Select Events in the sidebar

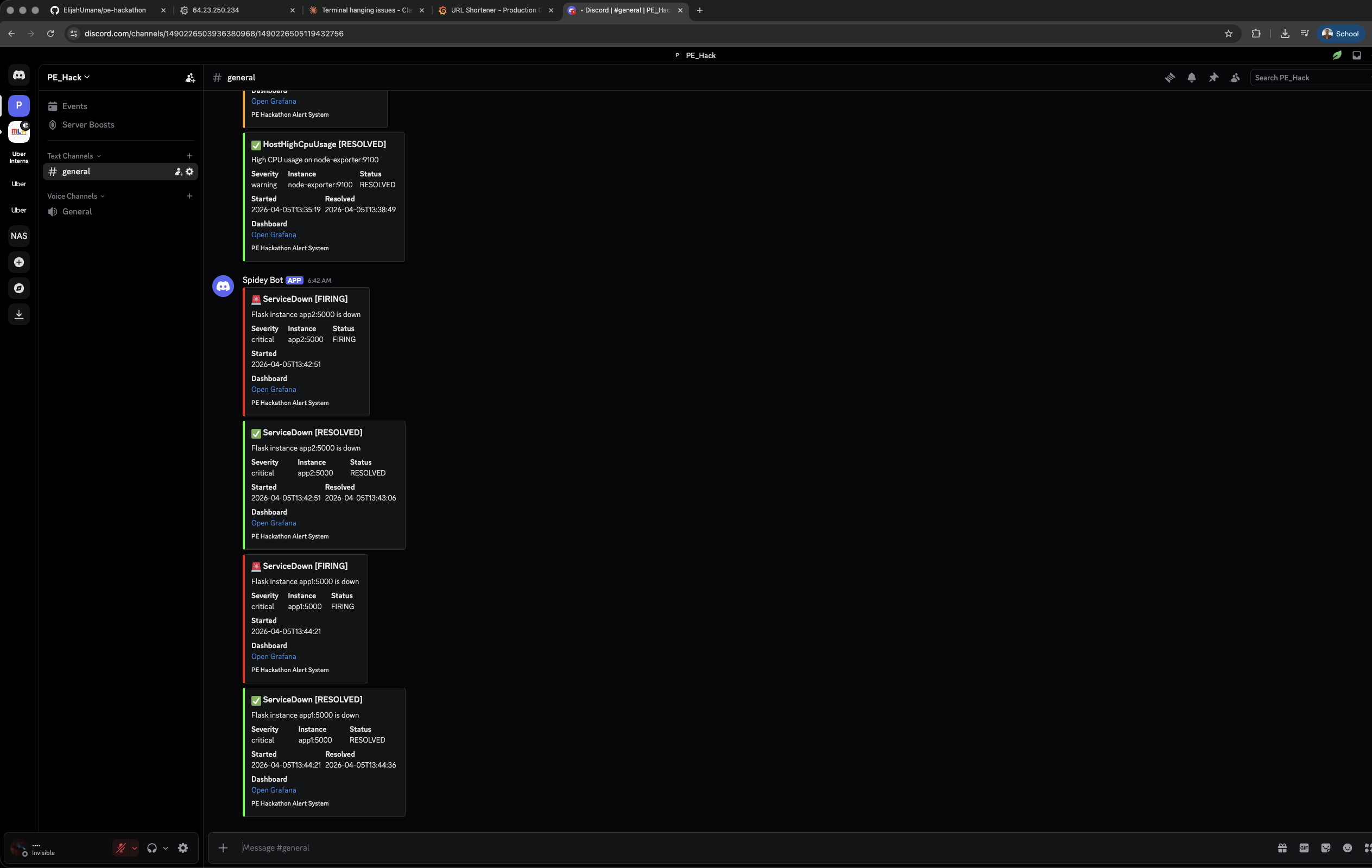pyautogui.click(x=74, y=106)
